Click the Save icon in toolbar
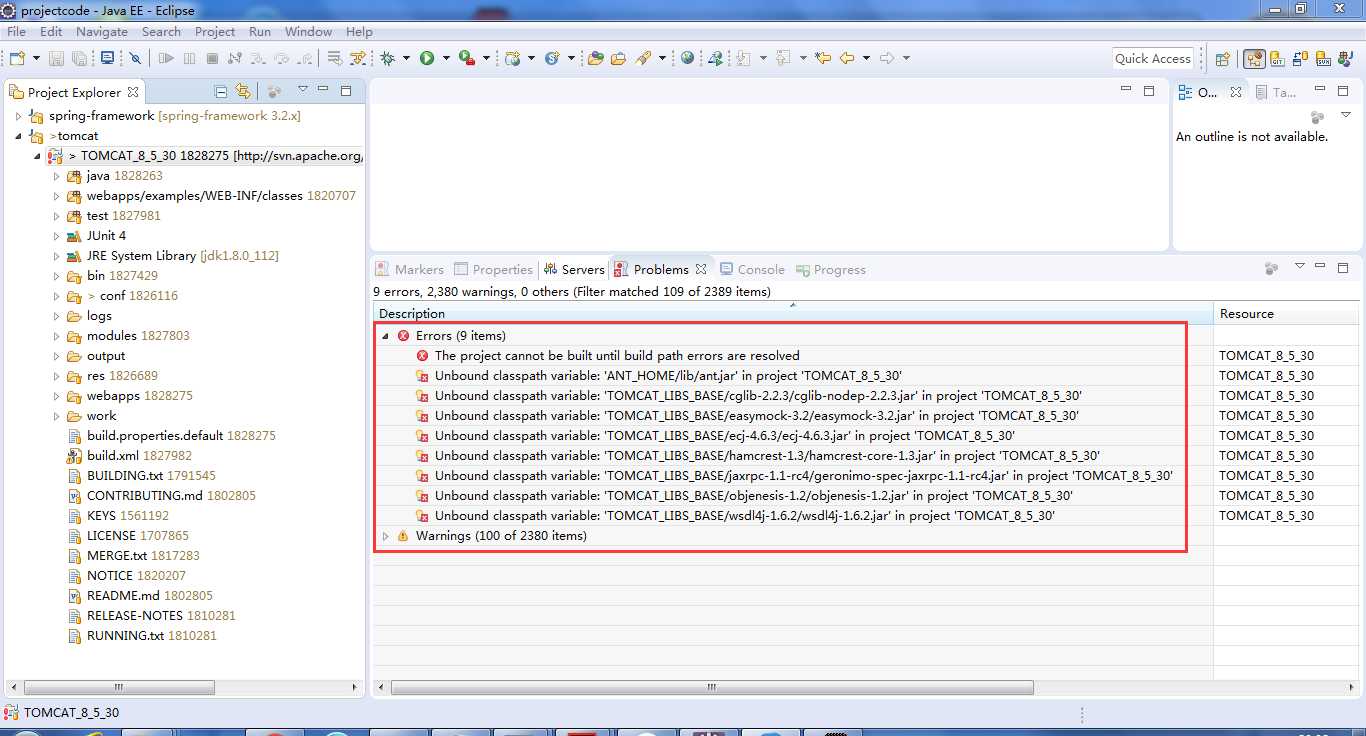 (x=56, y=58)
